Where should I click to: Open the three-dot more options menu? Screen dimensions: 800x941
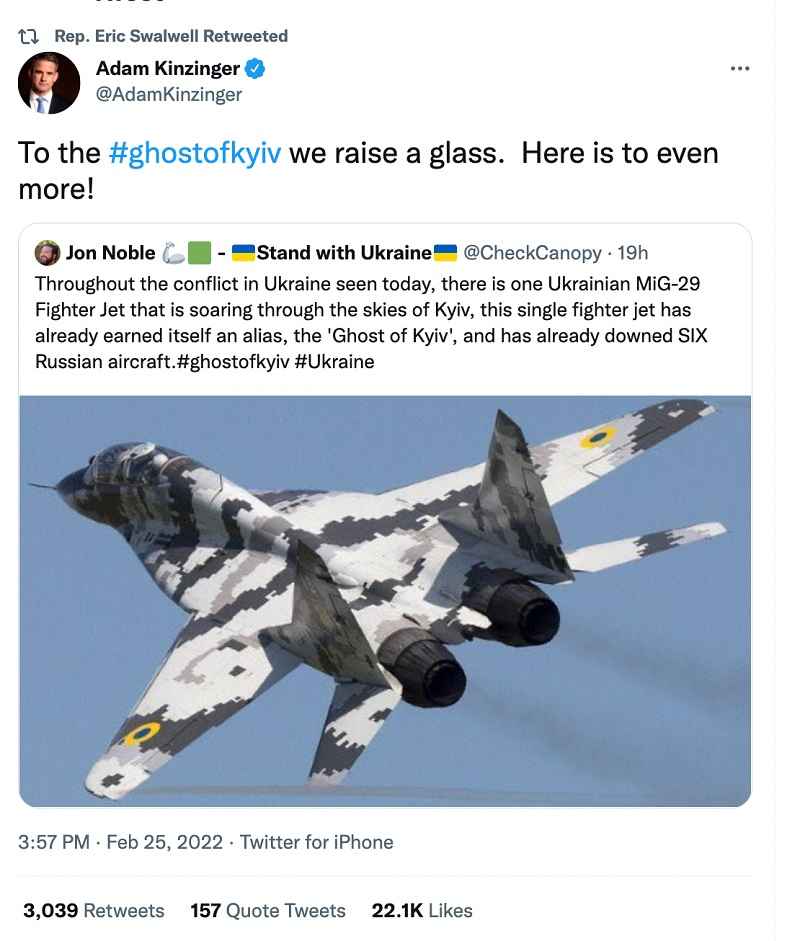point(740,69)
